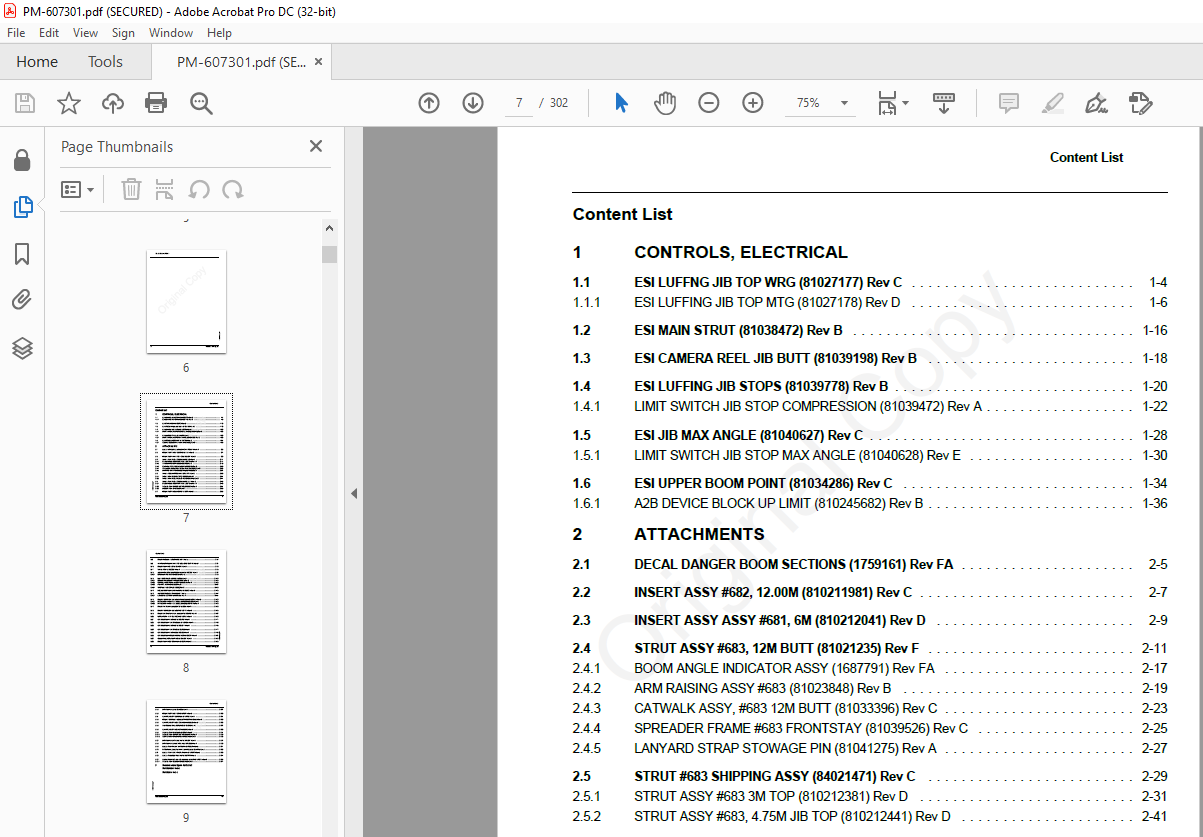Click the ATTACHMENTS section heading

pyautogui.click(x=699, y=534)
